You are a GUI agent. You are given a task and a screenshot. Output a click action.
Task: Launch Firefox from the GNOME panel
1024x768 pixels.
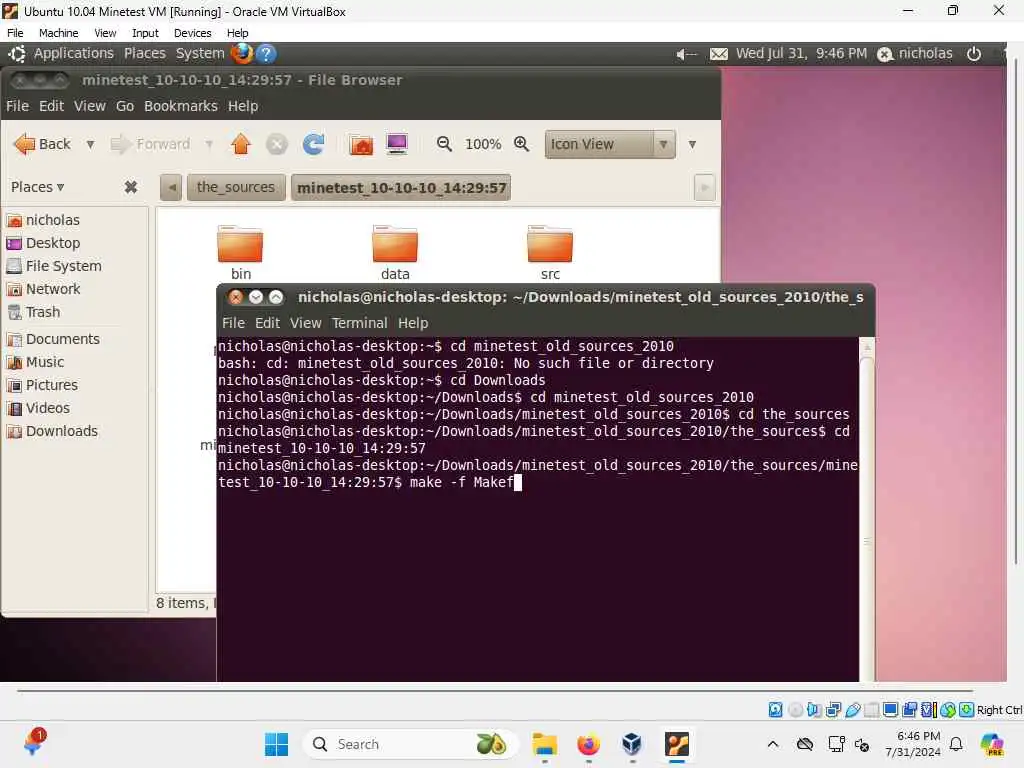tap(242, 54)
